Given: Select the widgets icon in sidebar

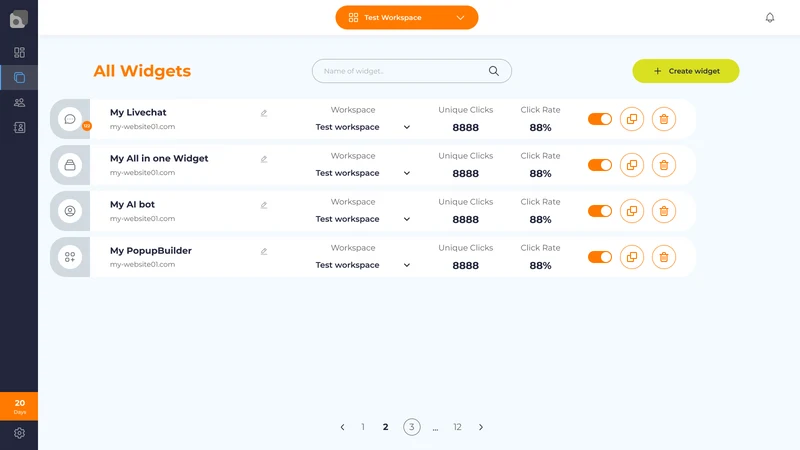Looking at the screenshot, I should [19, 78].
